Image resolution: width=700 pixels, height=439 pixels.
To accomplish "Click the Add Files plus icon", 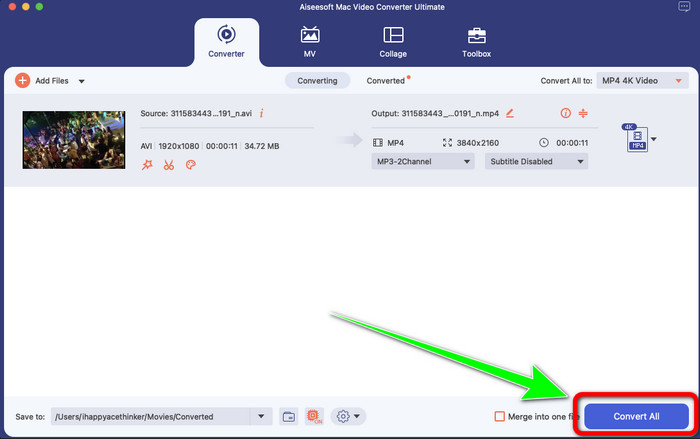I will [x=22, y=81].
